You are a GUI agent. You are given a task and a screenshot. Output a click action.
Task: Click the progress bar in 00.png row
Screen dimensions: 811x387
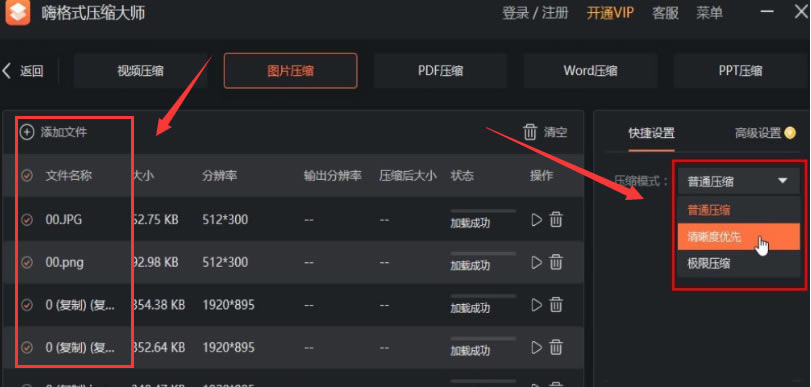click(483, 254)
